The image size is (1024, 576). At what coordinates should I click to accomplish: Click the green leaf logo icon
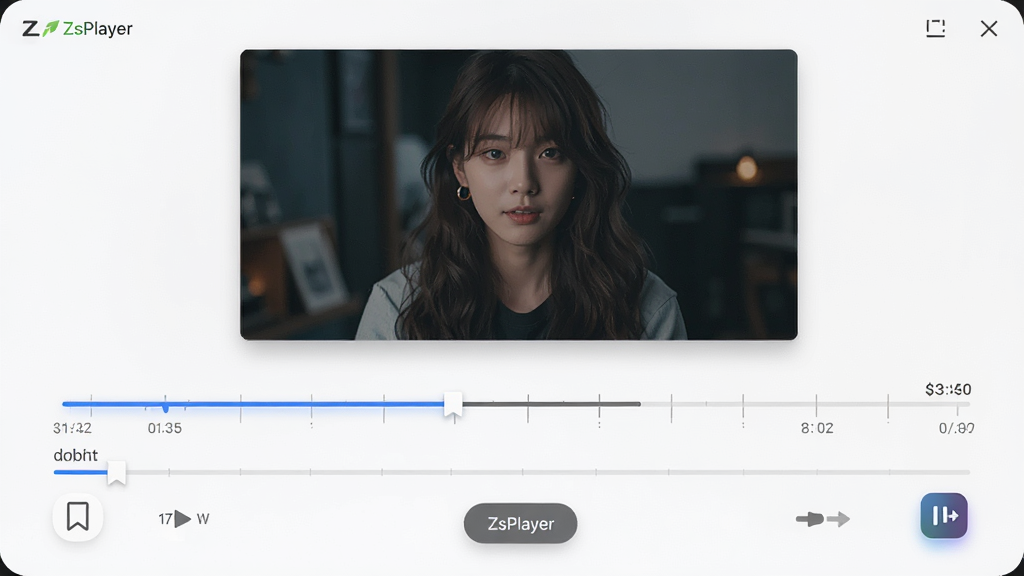point(50,28)
